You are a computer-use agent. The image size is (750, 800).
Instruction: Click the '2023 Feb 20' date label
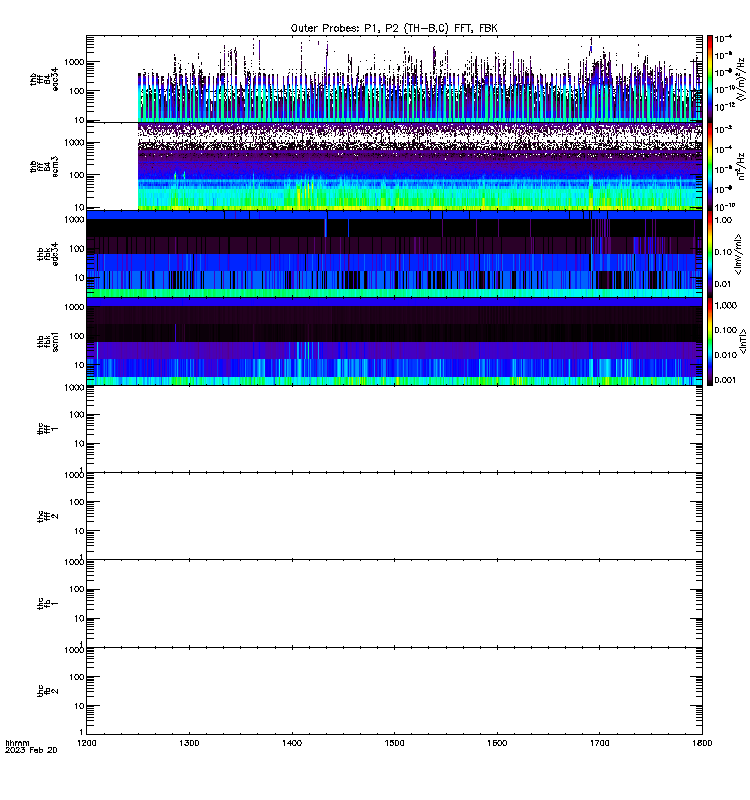(x=31, y=751)
